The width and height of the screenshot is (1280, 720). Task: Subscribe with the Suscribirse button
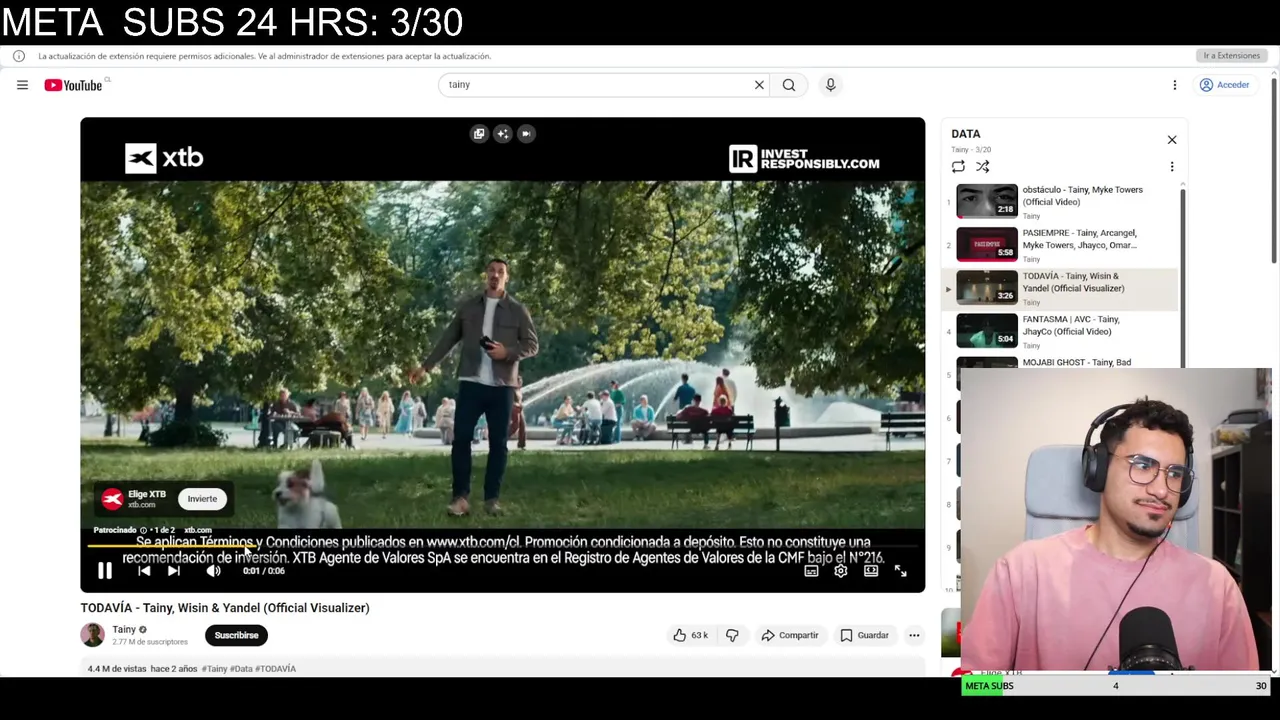(236, 635)
